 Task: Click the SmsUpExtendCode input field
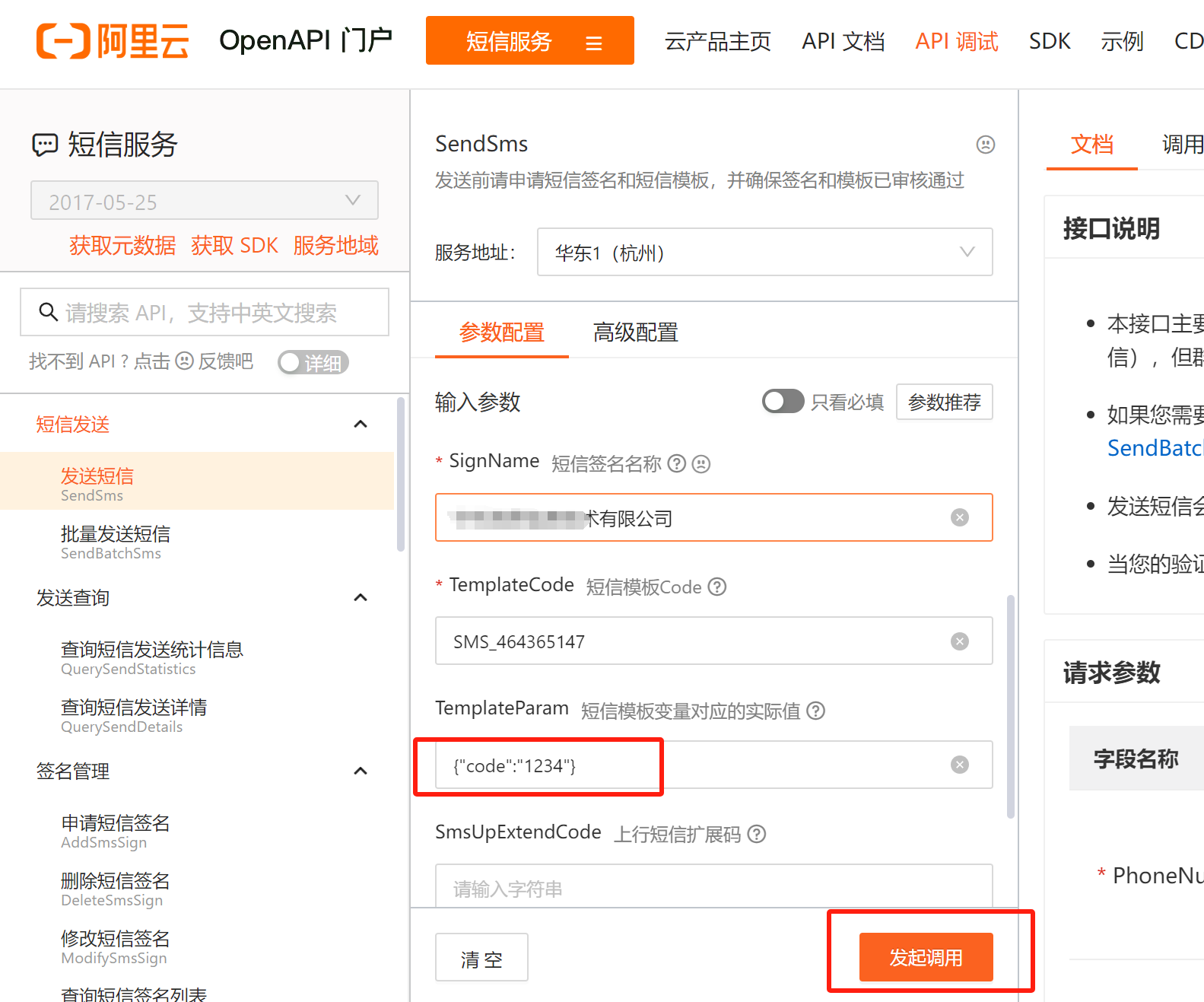713,886
